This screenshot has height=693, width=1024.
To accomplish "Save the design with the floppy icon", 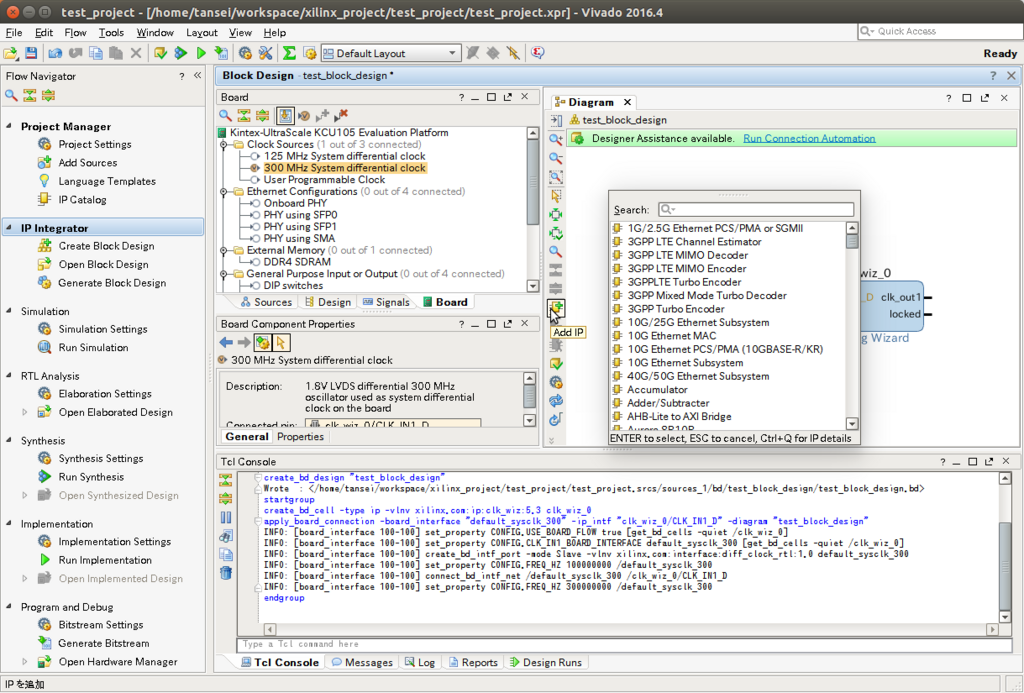I will coord(31,54).
